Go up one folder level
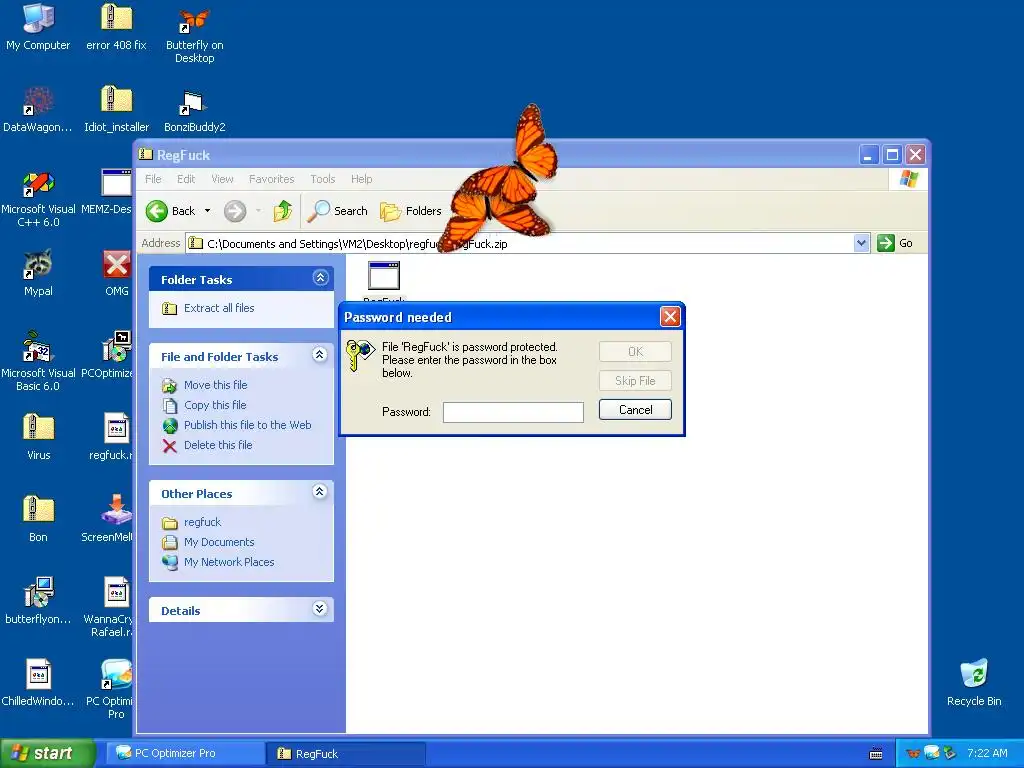1024x768 pixels. [x=283, y=211]
